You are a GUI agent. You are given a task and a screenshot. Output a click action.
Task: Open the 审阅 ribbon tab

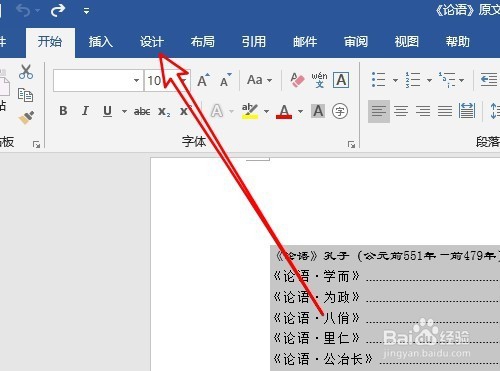[356, 42]
